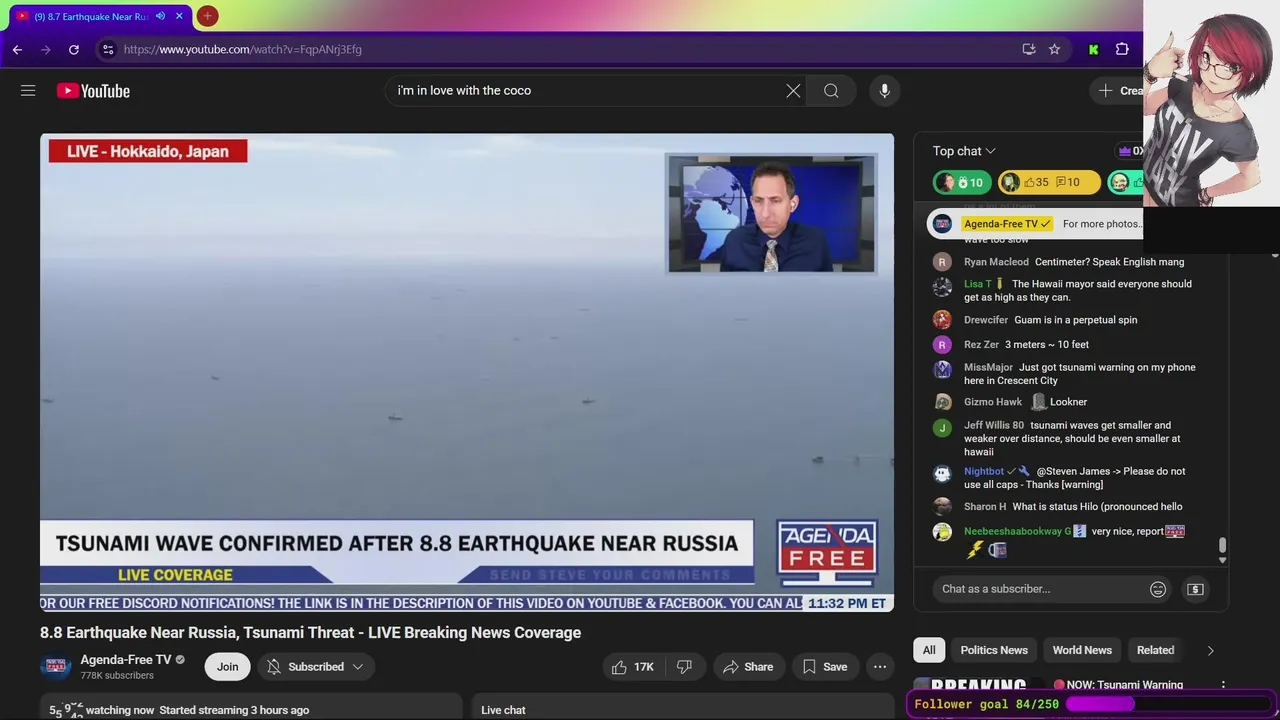This screenshot has width=1280, height=720.
Task: Click Drewcifer's avatar in chat
Action: pos(942,320)
